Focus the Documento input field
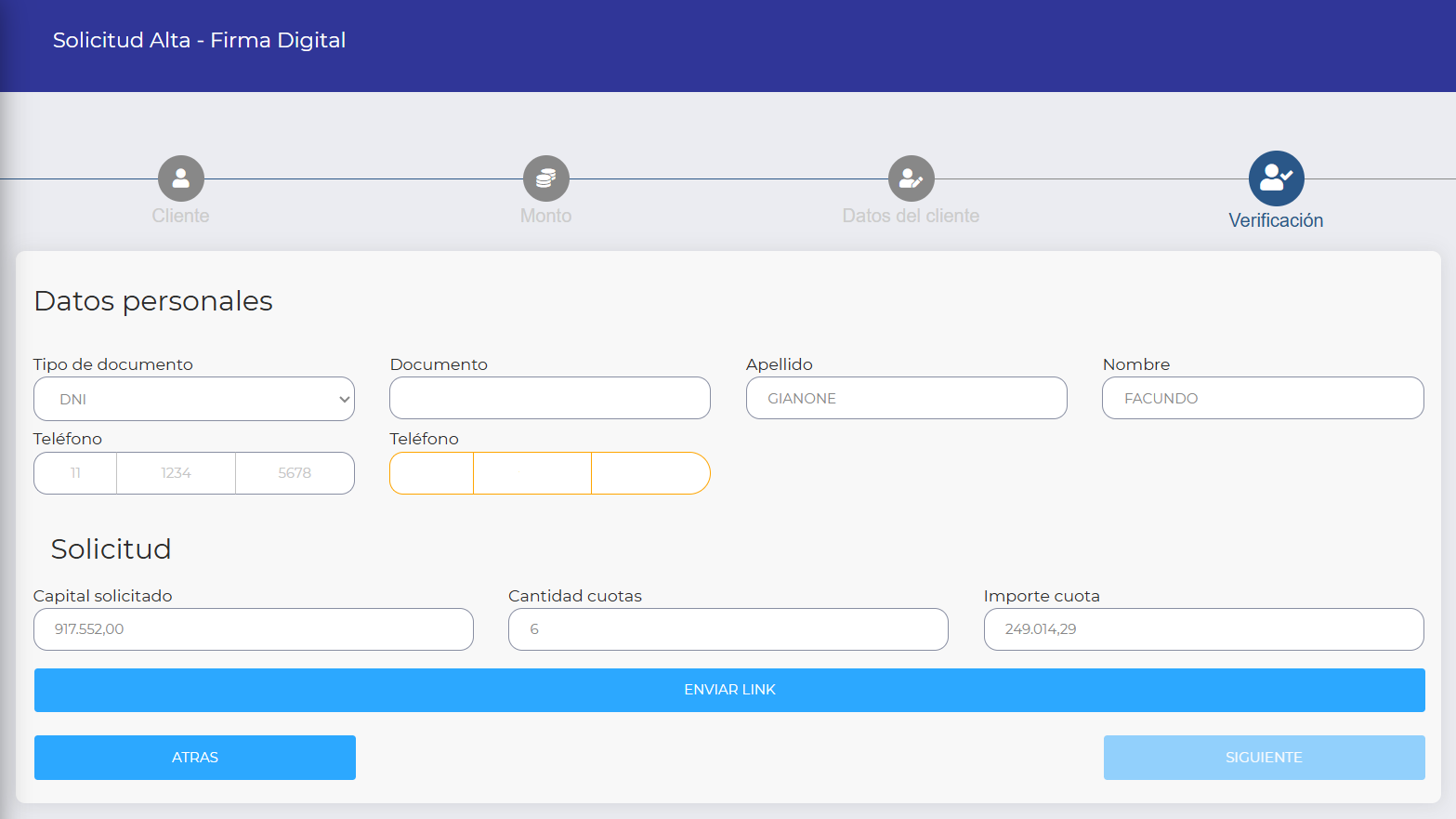Screen dimensions: 1456x819 tap(550, 398)
